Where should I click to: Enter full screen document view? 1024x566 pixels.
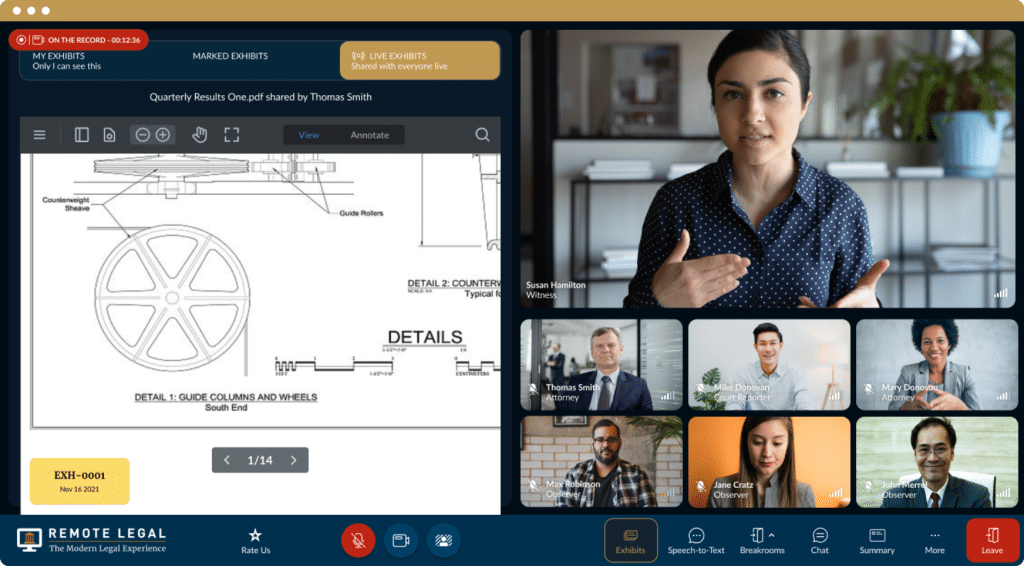click(x=232, y=135)
